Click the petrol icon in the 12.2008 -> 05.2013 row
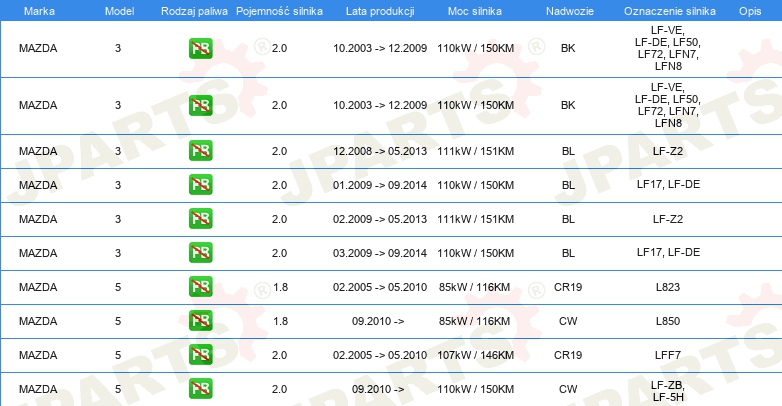Screen dimensions: 782x406 [200, 151]
